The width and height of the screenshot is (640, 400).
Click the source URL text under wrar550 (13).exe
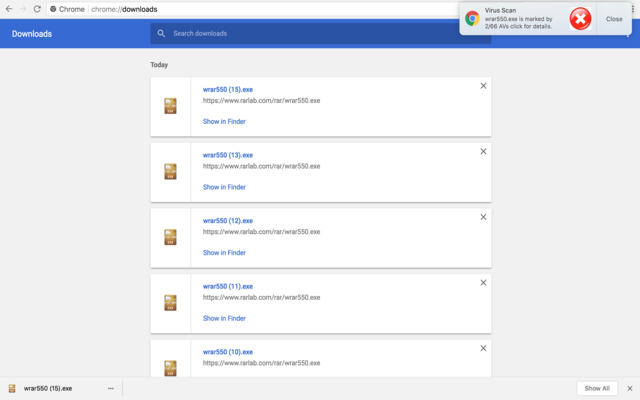pyautogui.click(x=261, y=166)
